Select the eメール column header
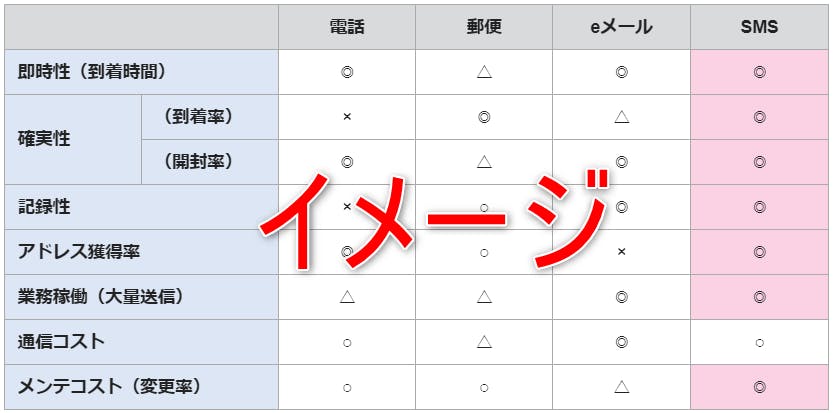 (621, 27)
